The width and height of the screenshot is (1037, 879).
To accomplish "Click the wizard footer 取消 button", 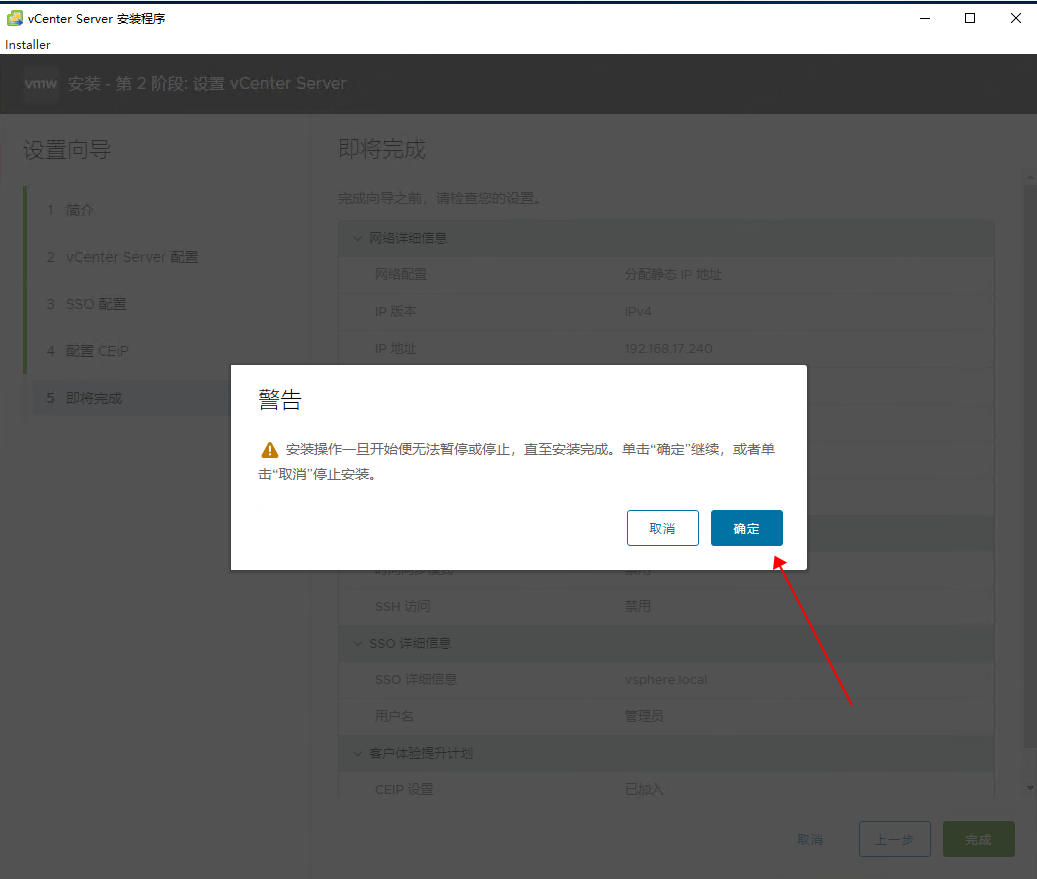I will pos(810,839).
